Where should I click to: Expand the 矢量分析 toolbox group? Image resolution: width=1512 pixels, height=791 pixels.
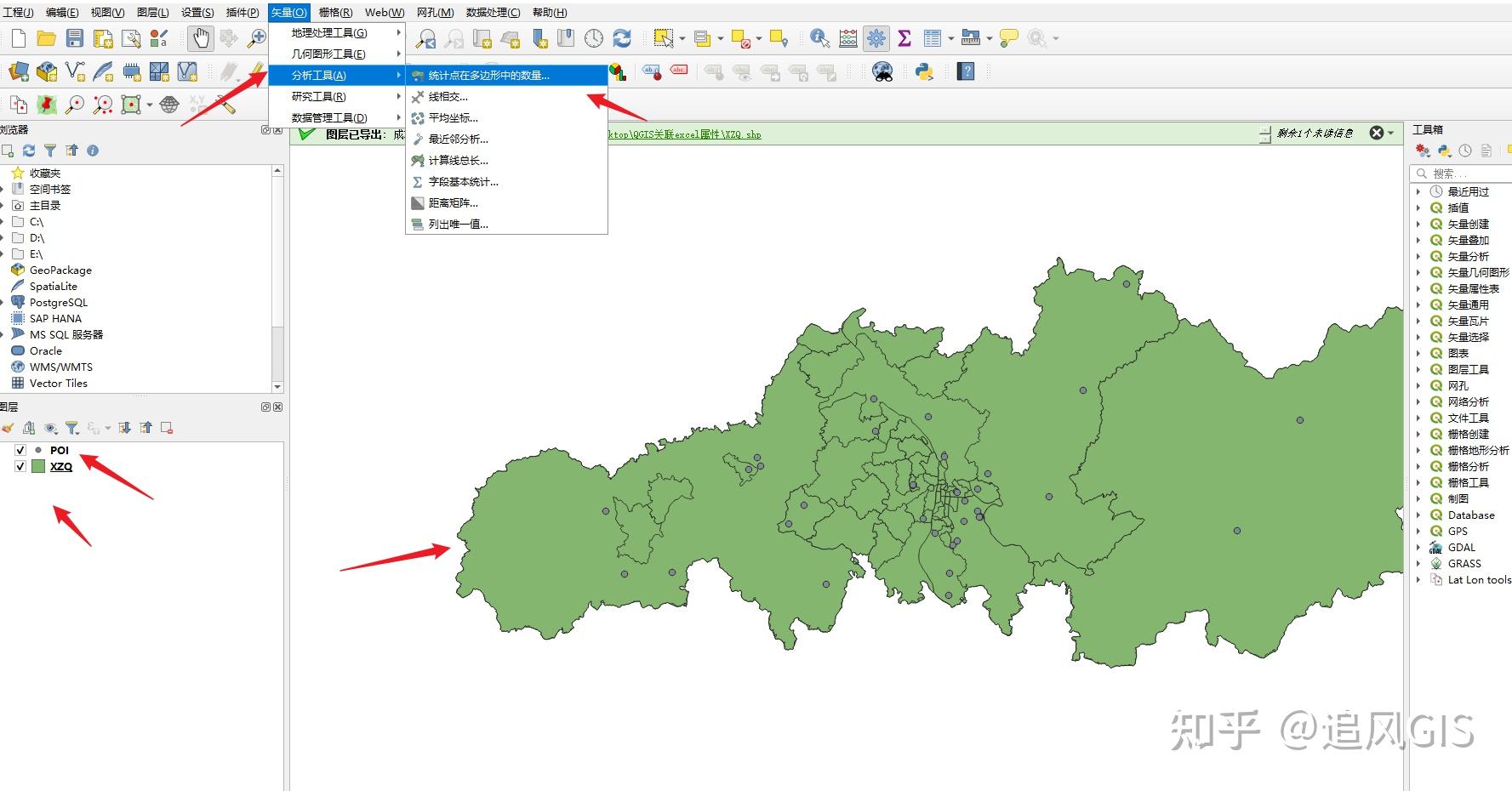point(1418,256)
